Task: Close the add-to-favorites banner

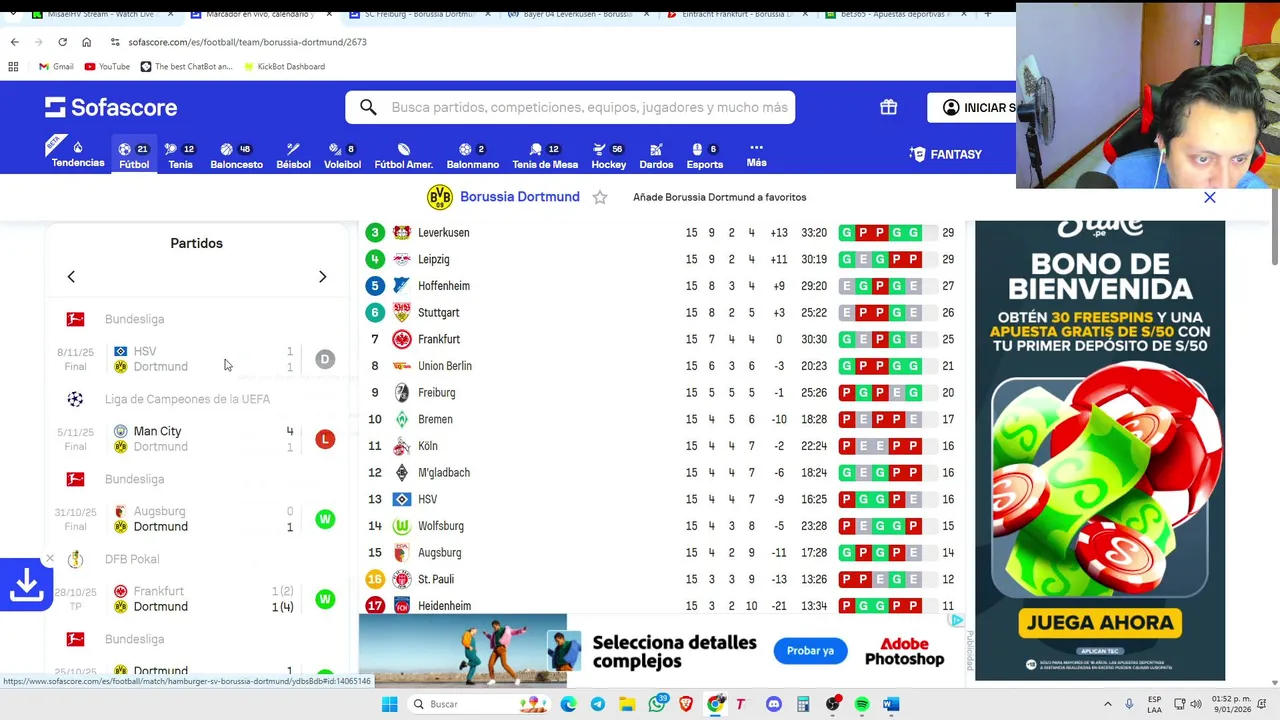Action: tap(1210, 197)
